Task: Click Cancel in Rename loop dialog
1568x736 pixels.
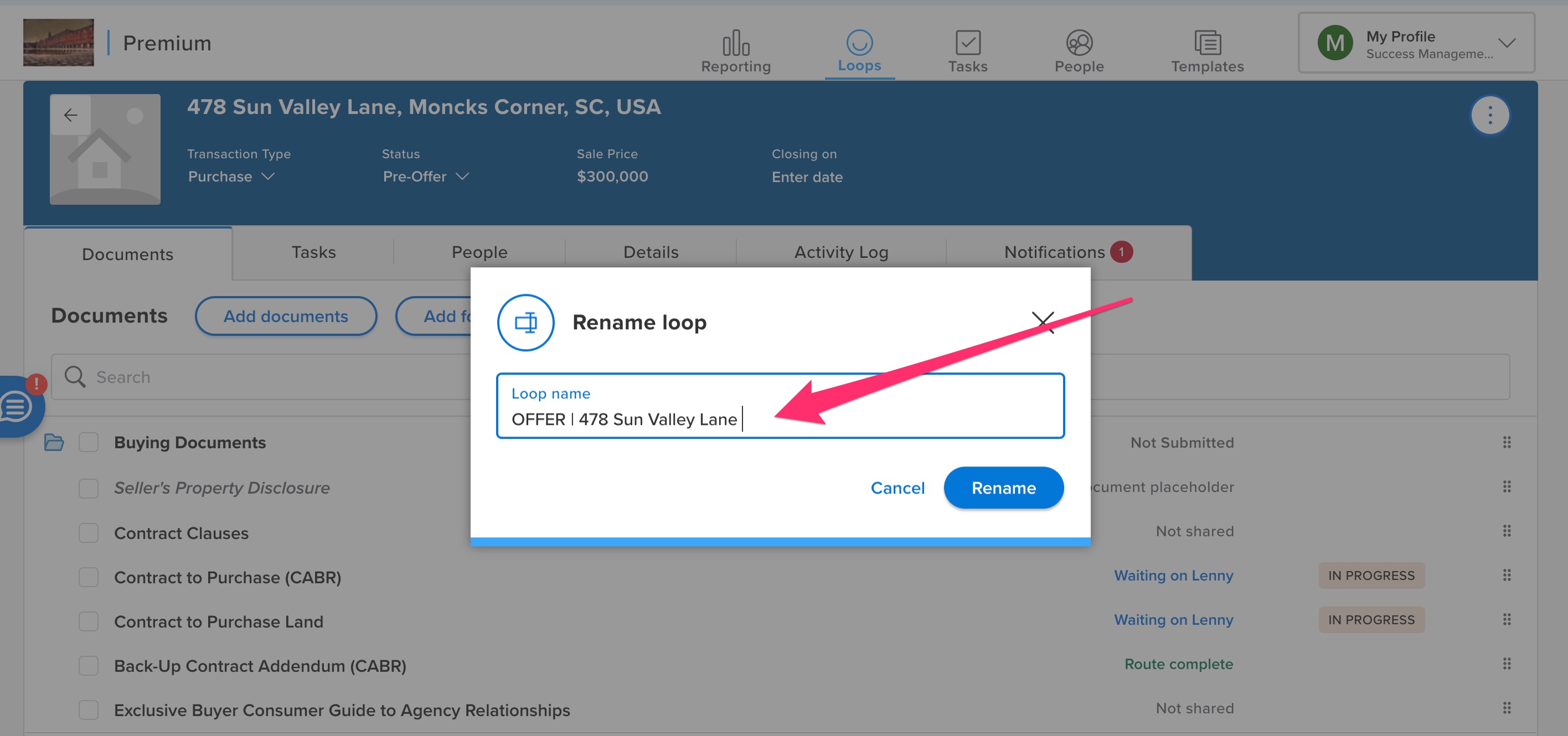Action: [x=897, y=488]
